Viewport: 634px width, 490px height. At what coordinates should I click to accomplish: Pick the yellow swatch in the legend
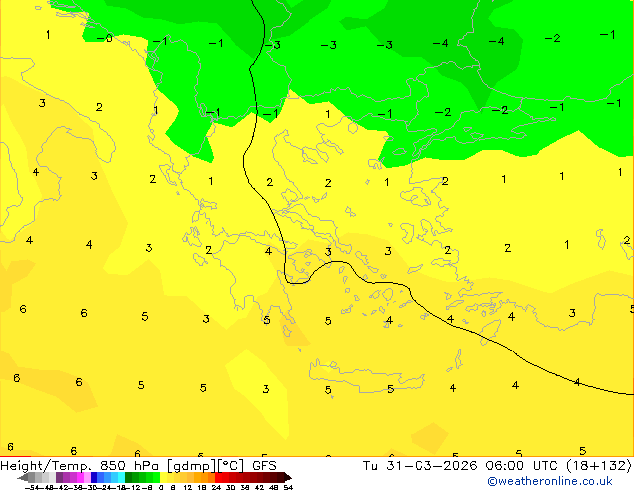coord(163,477)
